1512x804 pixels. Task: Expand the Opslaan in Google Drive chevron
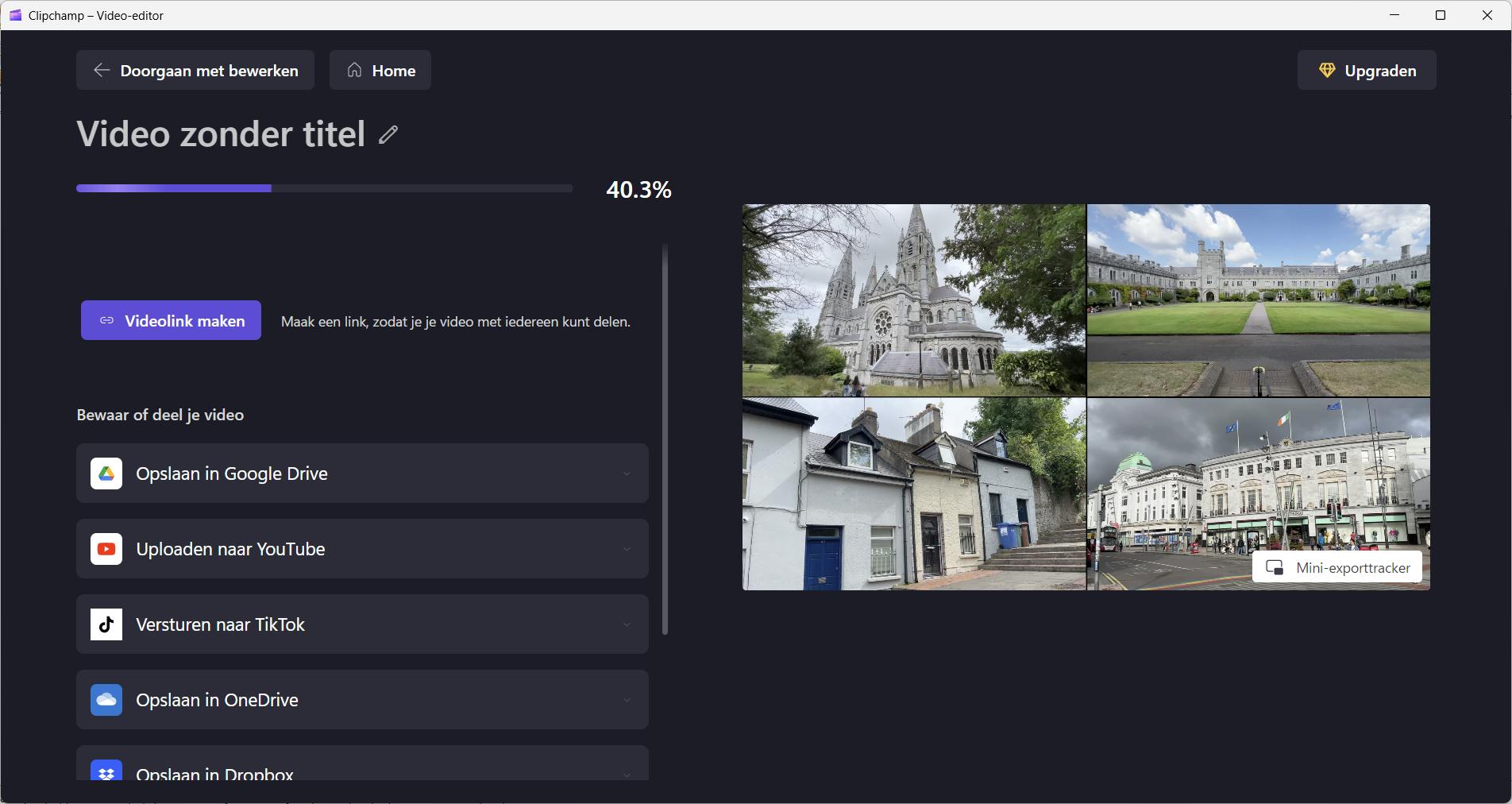(627, 474)
